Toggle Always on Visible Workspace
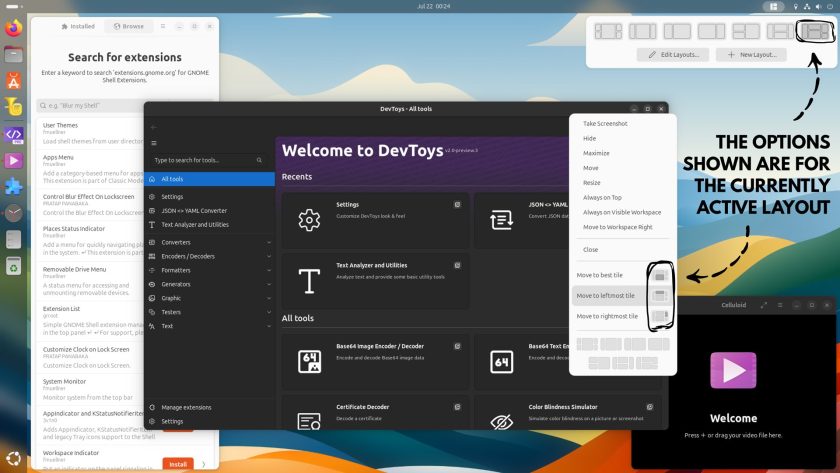The image size is (840, 473). [x=622, y=212]
